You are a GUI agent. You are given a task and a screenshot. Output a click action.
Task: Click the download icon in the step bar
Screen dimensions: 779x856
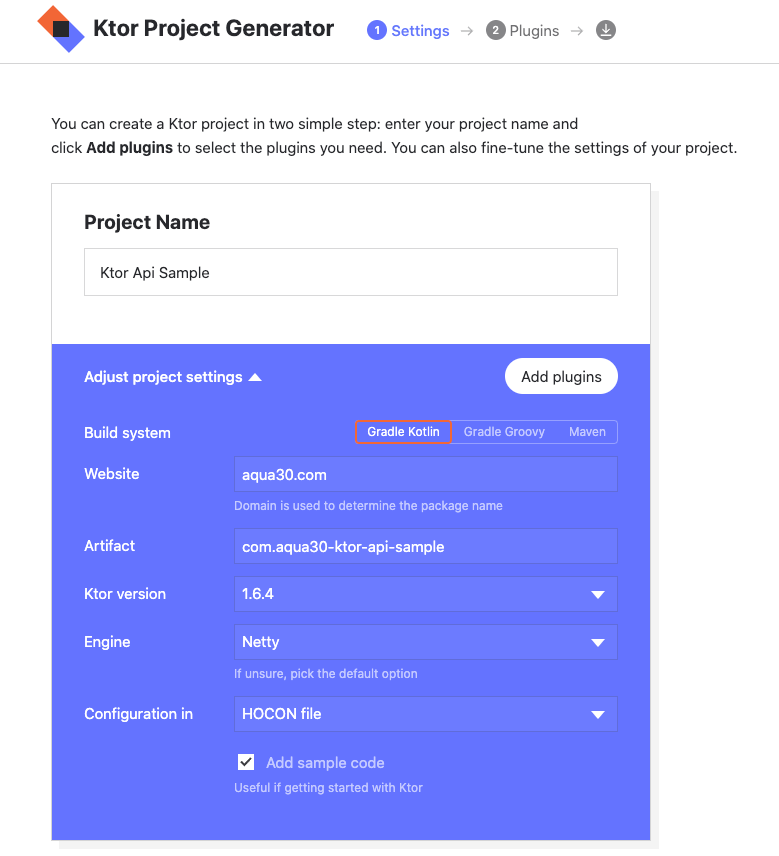pyautogui.click(x=605, y=30)
